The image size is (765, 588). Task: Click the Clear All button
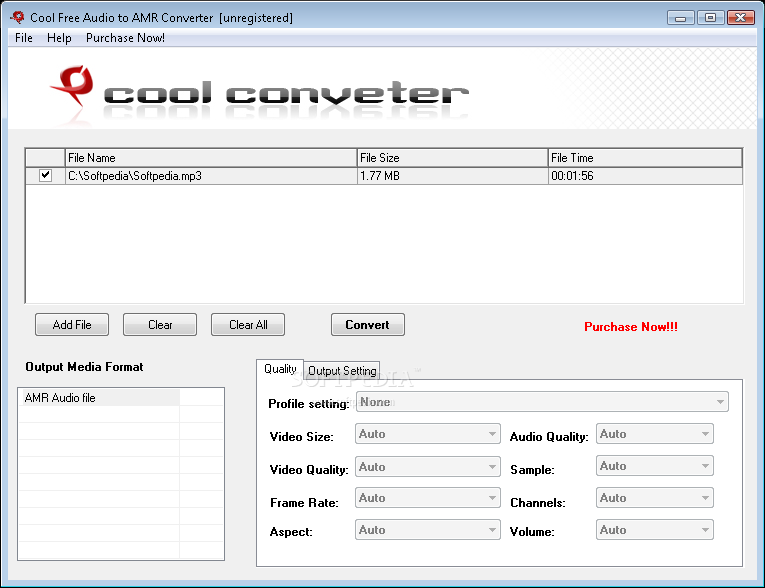248,324
